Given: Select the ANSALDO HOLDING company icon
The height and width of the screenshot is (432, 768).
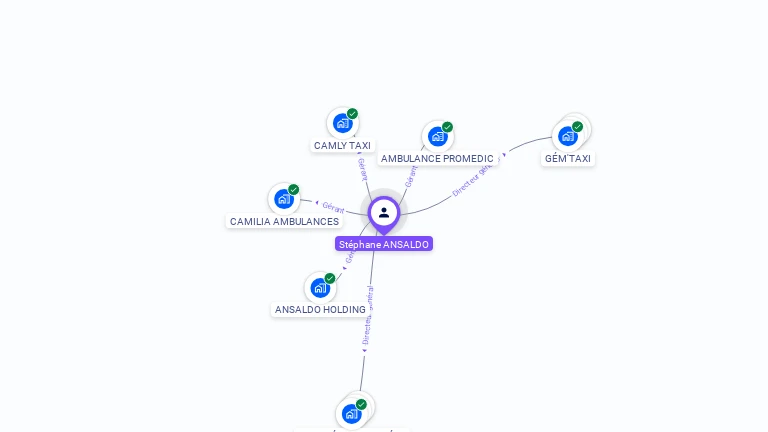Looking at the screenshot, I should tap(320, 288).
